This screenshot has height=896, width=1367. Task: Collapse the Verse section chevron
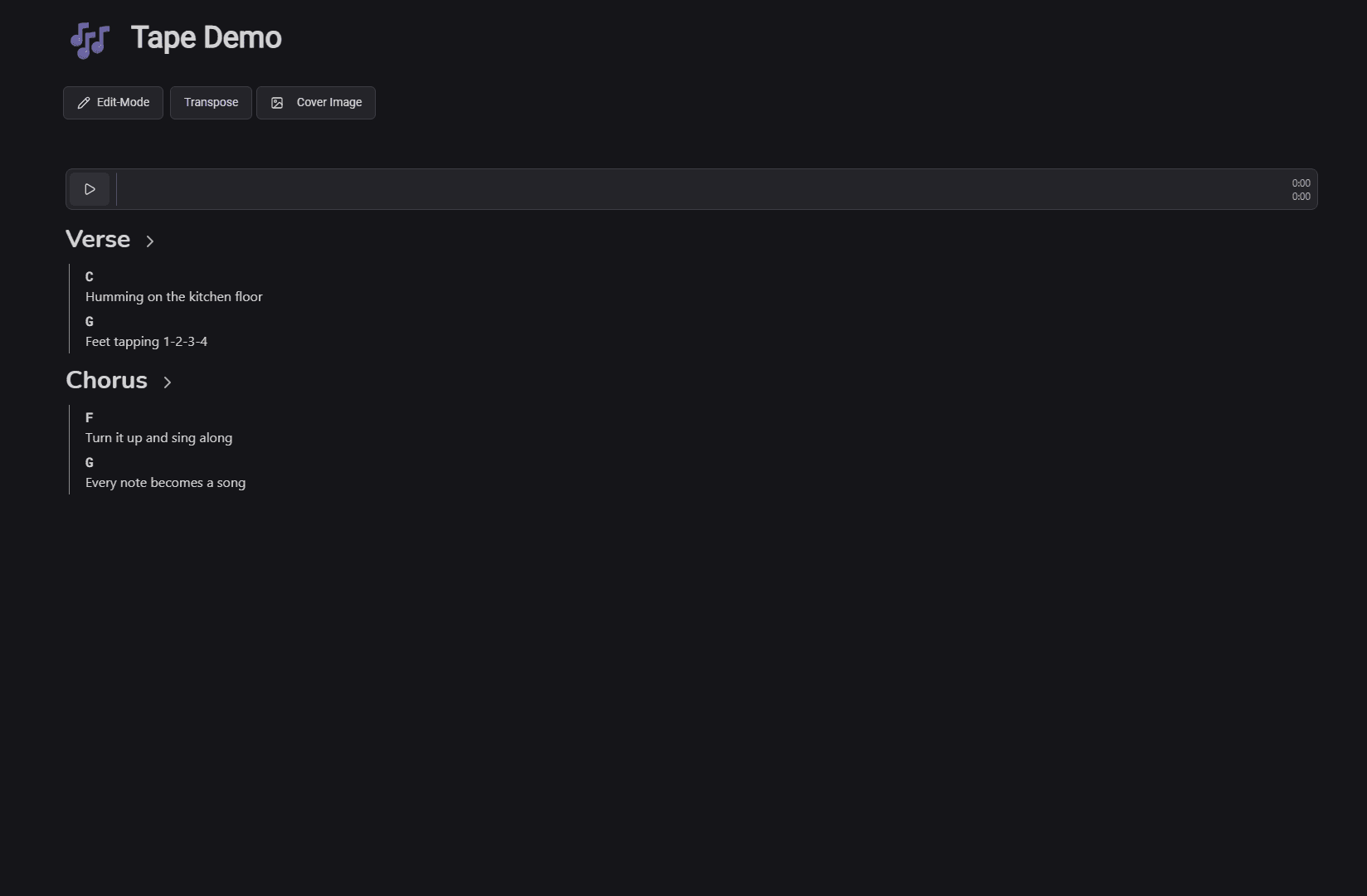[149, 241]
